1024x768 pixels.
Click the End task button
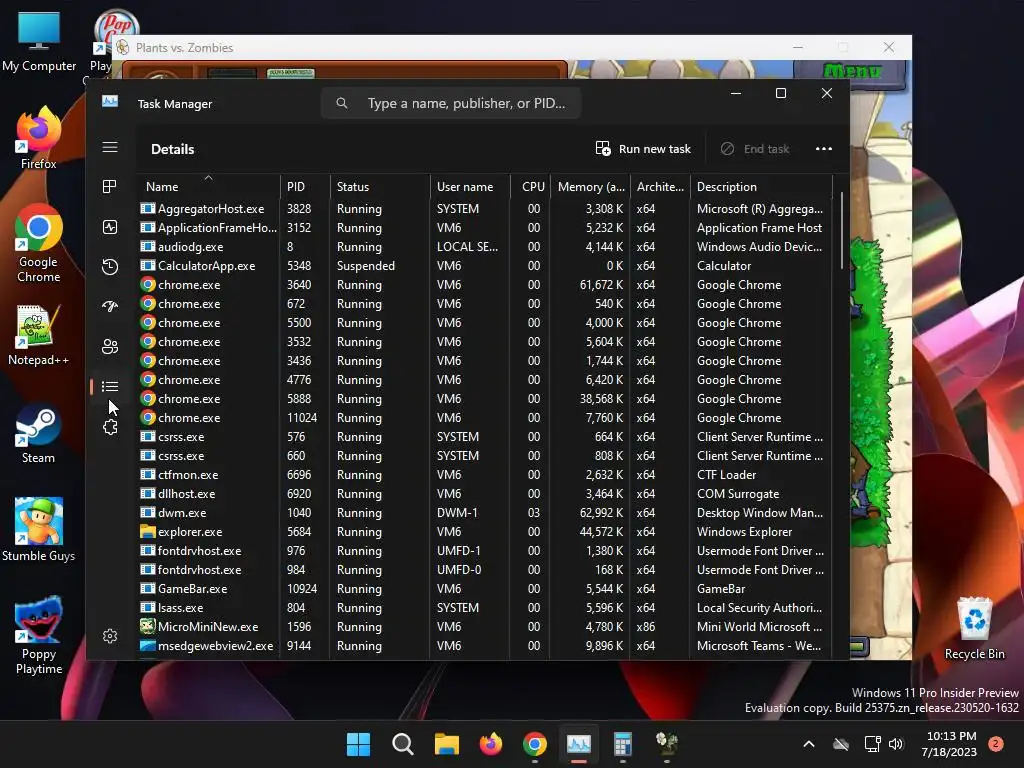[x=755, y=149]
